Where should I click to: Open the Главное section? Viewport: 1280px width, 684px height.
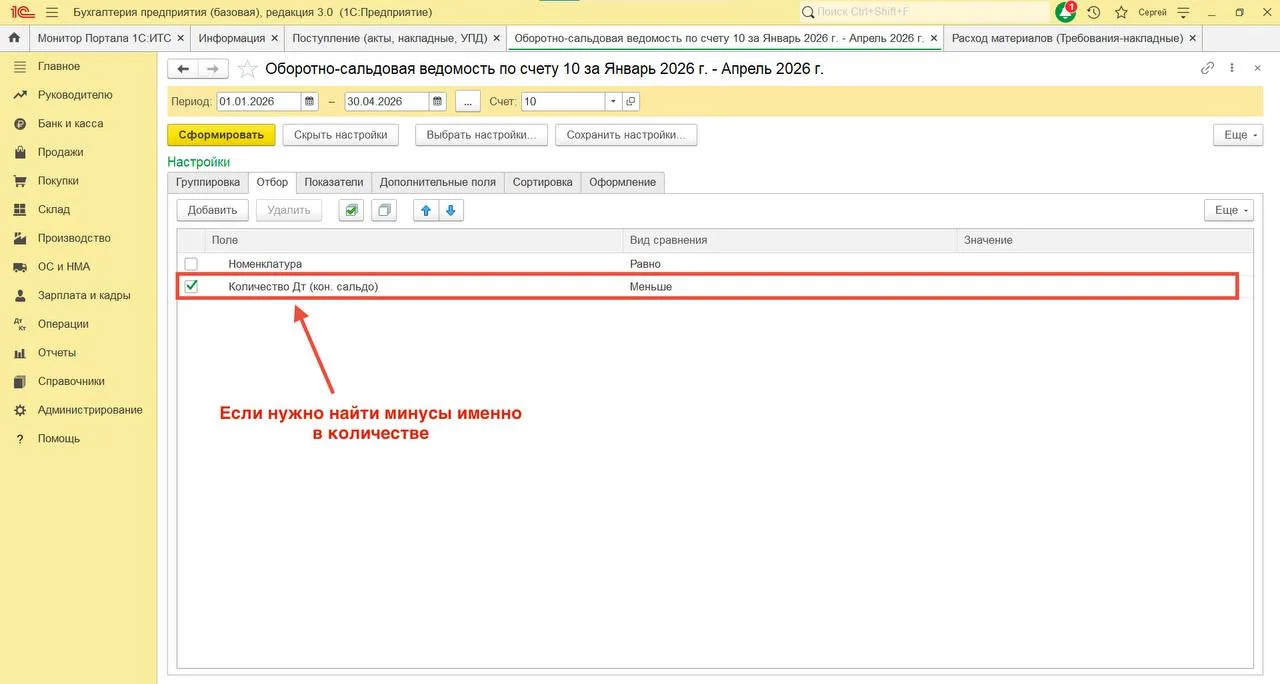(x=59, y=66)
